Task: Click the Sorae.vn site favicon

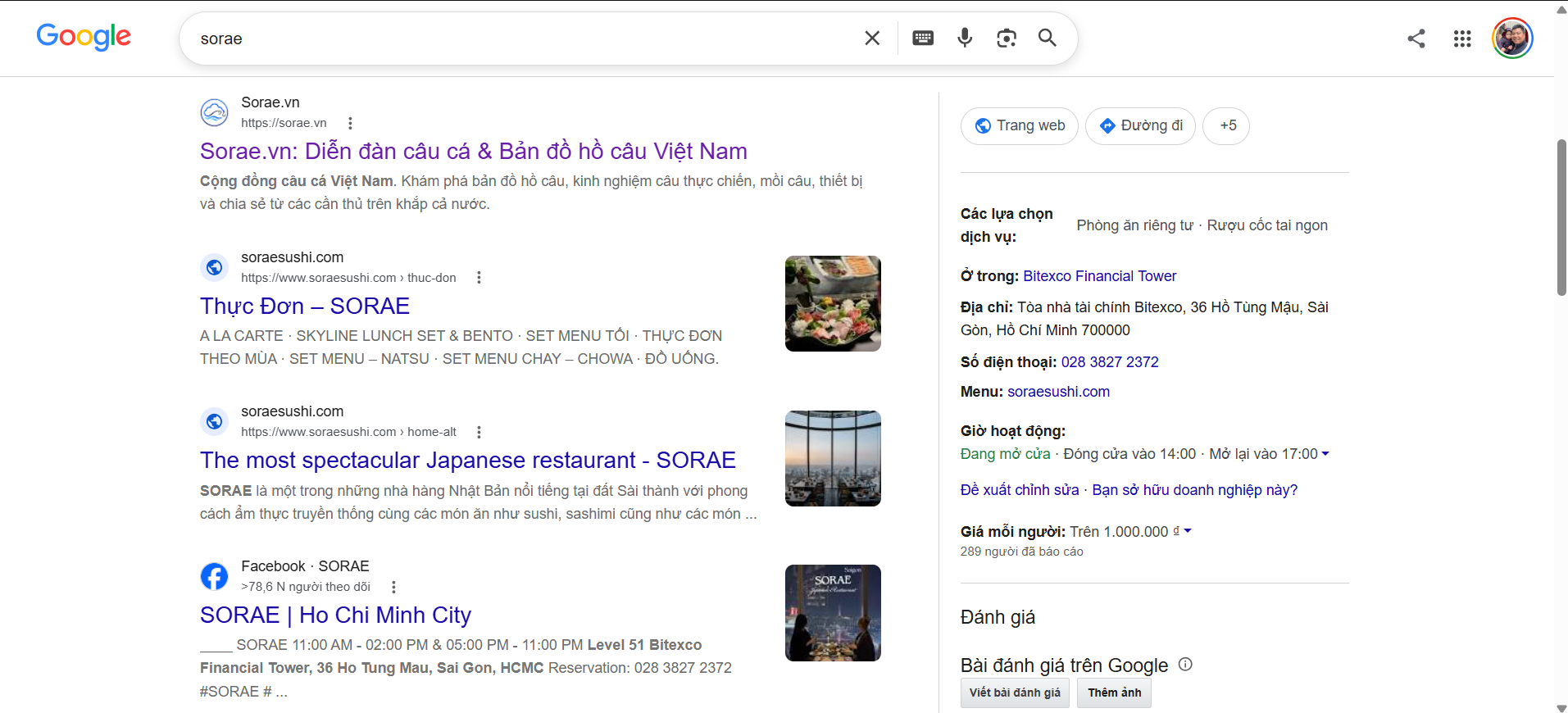Action: [215, 112]
